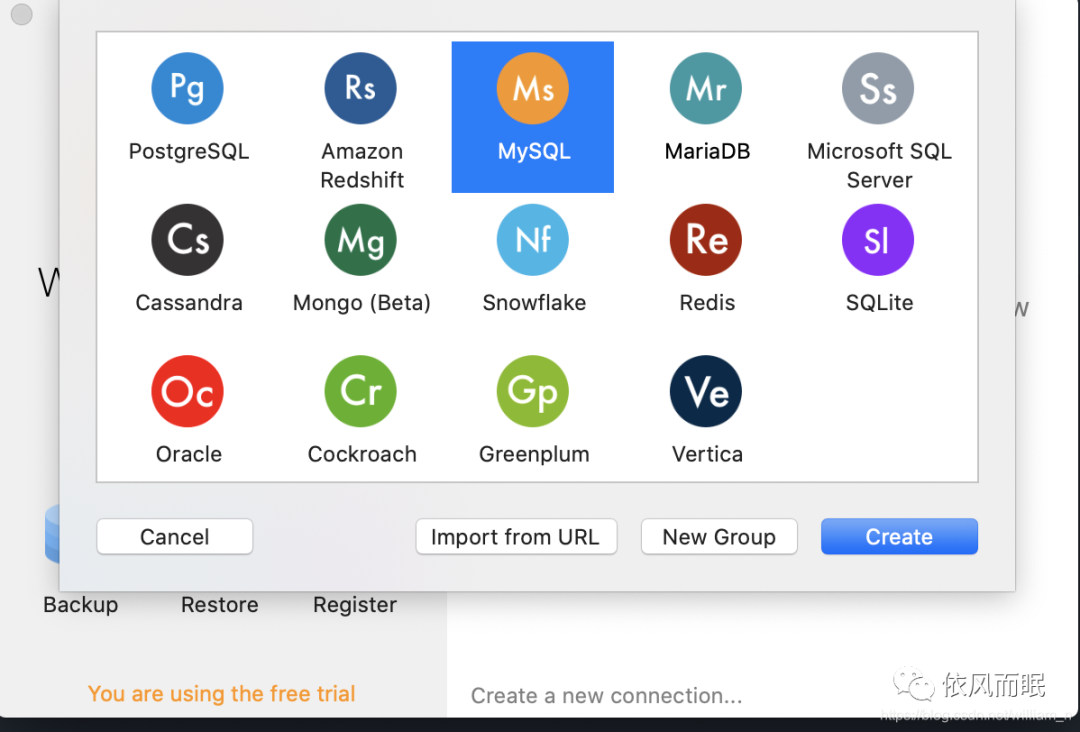1080x732 pixels.
Task: Open Import from URL
Action: (516, 536)
